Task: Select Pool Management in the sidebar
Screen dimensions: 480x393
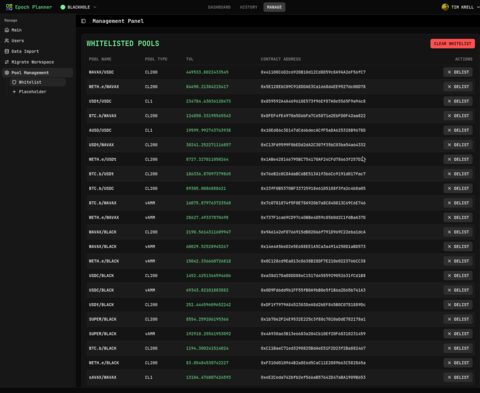Action: (x=37, y=73)
